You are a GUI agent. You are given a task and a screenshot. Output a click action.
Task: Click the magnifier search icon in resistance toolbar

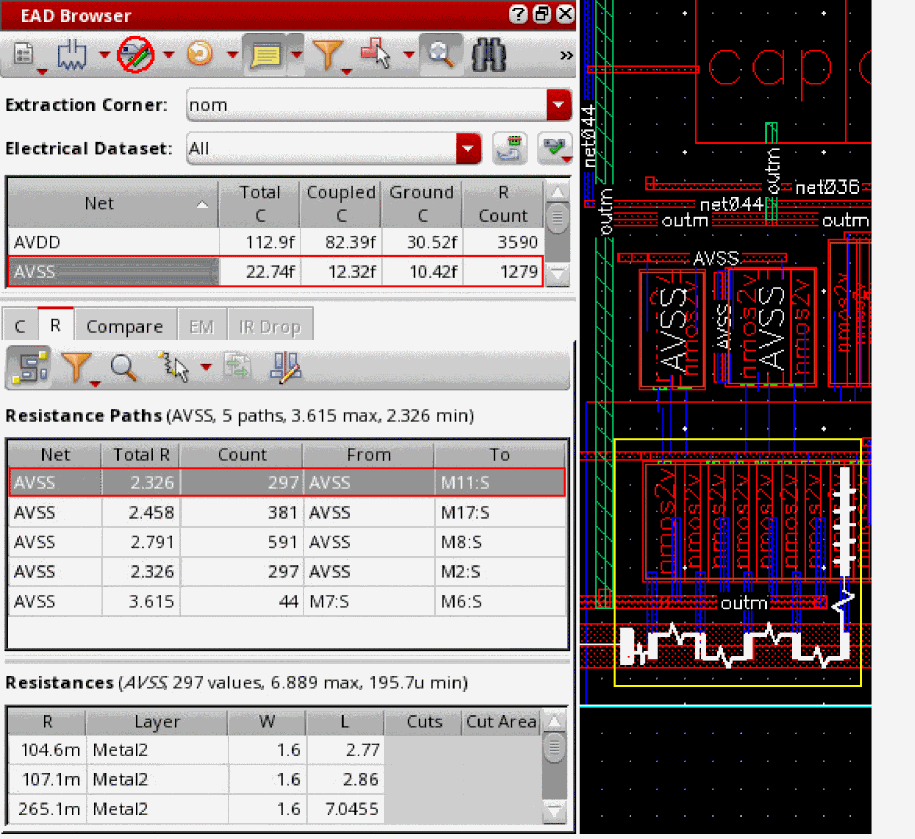click(124, 368)
